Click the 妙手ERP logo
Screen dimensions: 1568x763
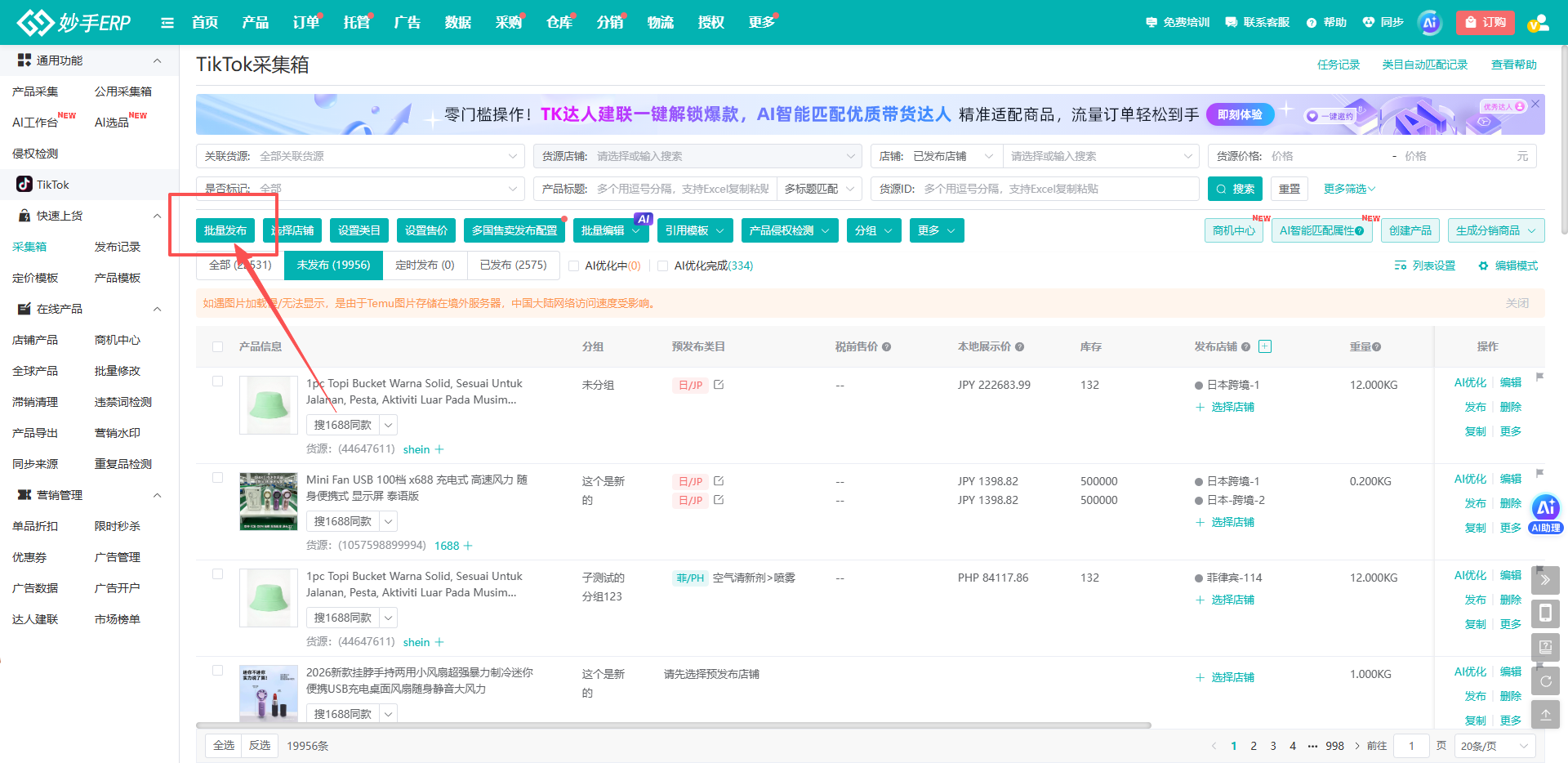tap(73, 23)
